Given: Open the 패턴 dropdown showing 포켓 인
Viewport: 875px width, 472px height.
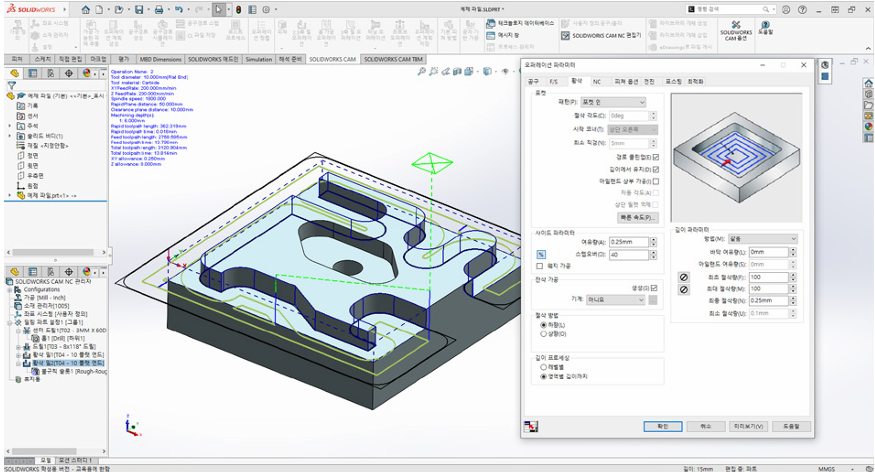Looking at the screenshot, I should (x=614, y=102).
